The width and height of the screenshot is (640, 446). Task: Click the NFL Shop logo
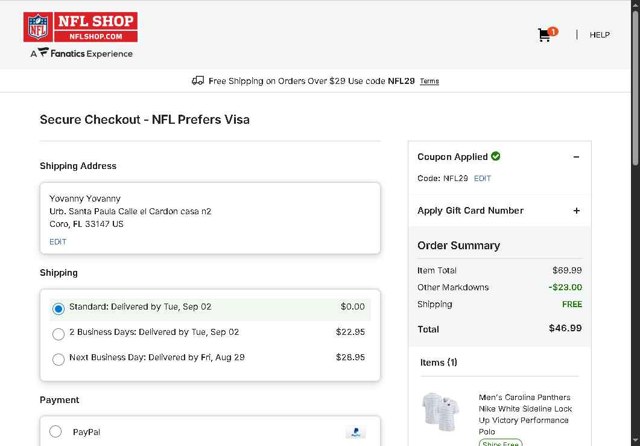point(80,27)
